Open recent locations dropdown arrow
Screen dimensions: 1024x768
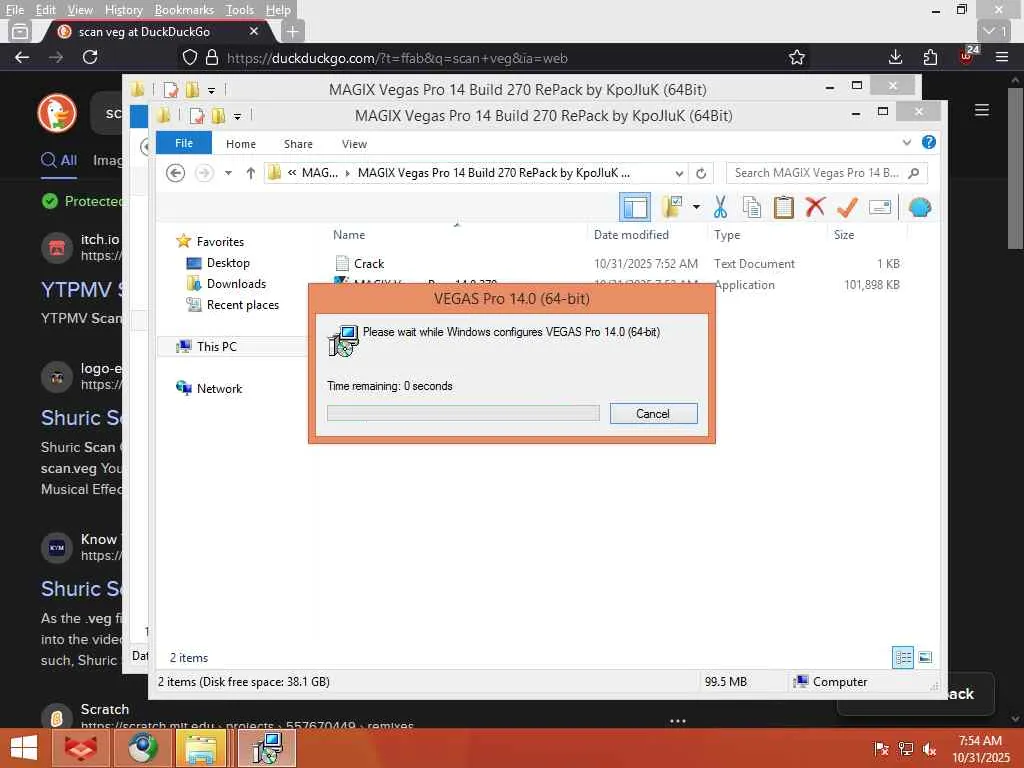(228, 173)
